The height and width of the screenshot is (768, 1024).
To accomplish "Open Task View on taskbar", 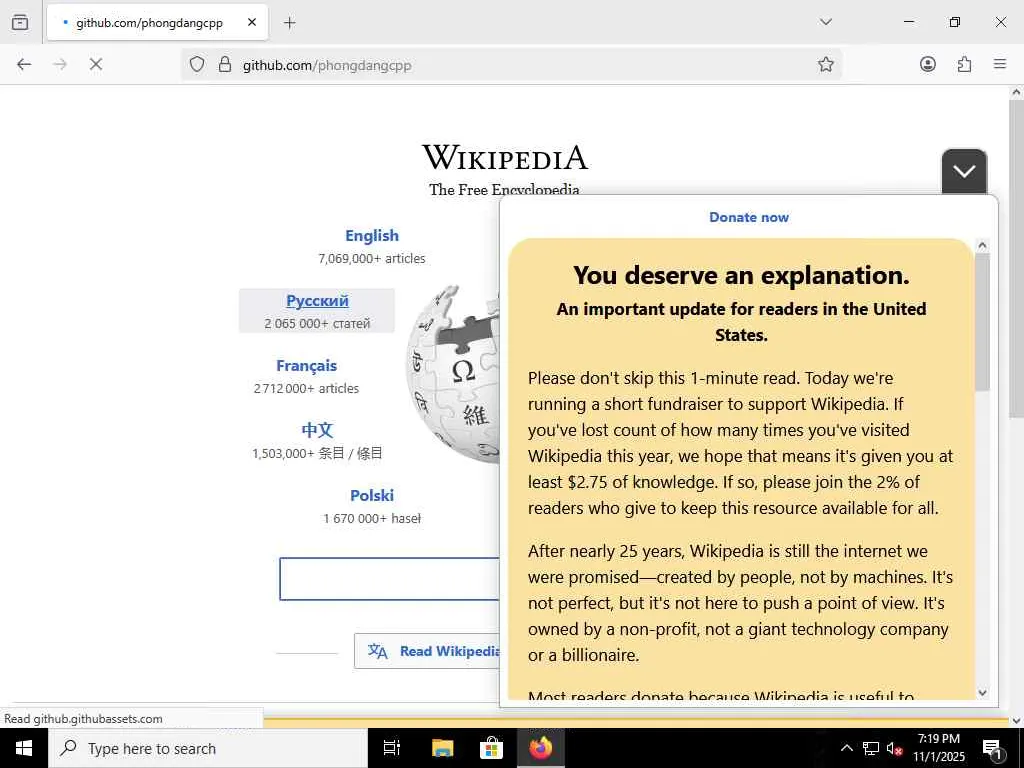I will click(391, 748).
